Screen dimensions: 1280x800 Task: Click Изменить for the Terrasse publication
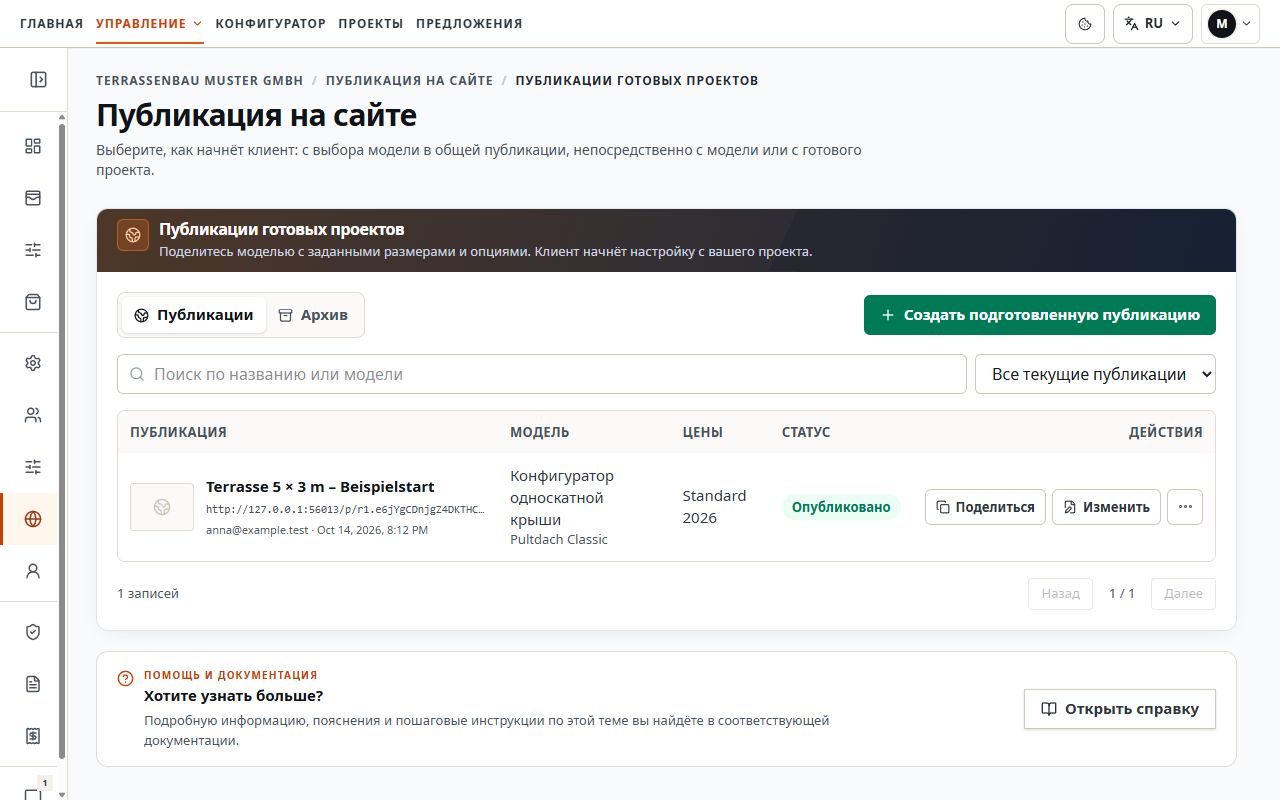[1106, 507]
